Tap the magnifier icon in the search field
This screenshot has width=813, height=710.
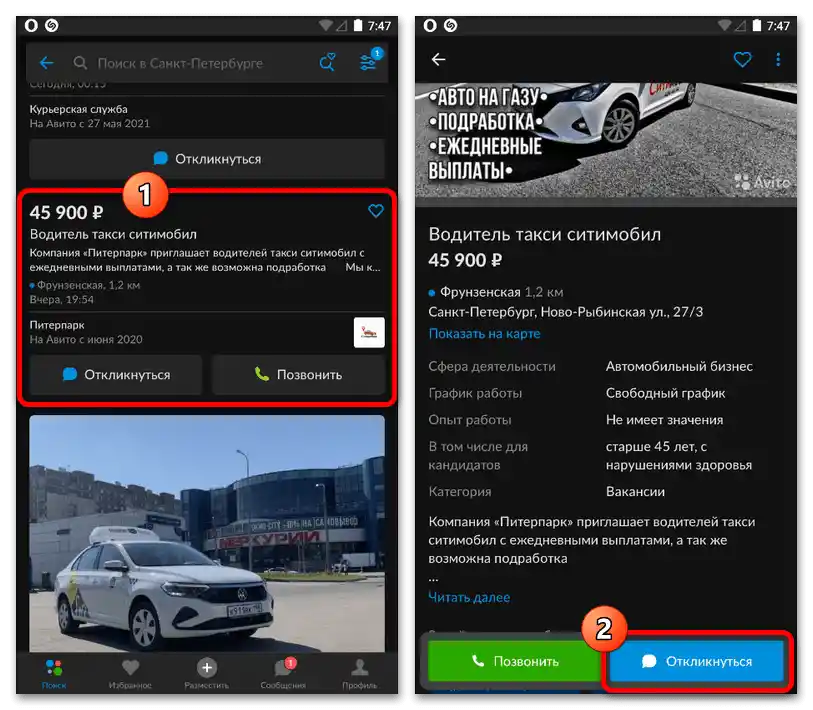80,63
